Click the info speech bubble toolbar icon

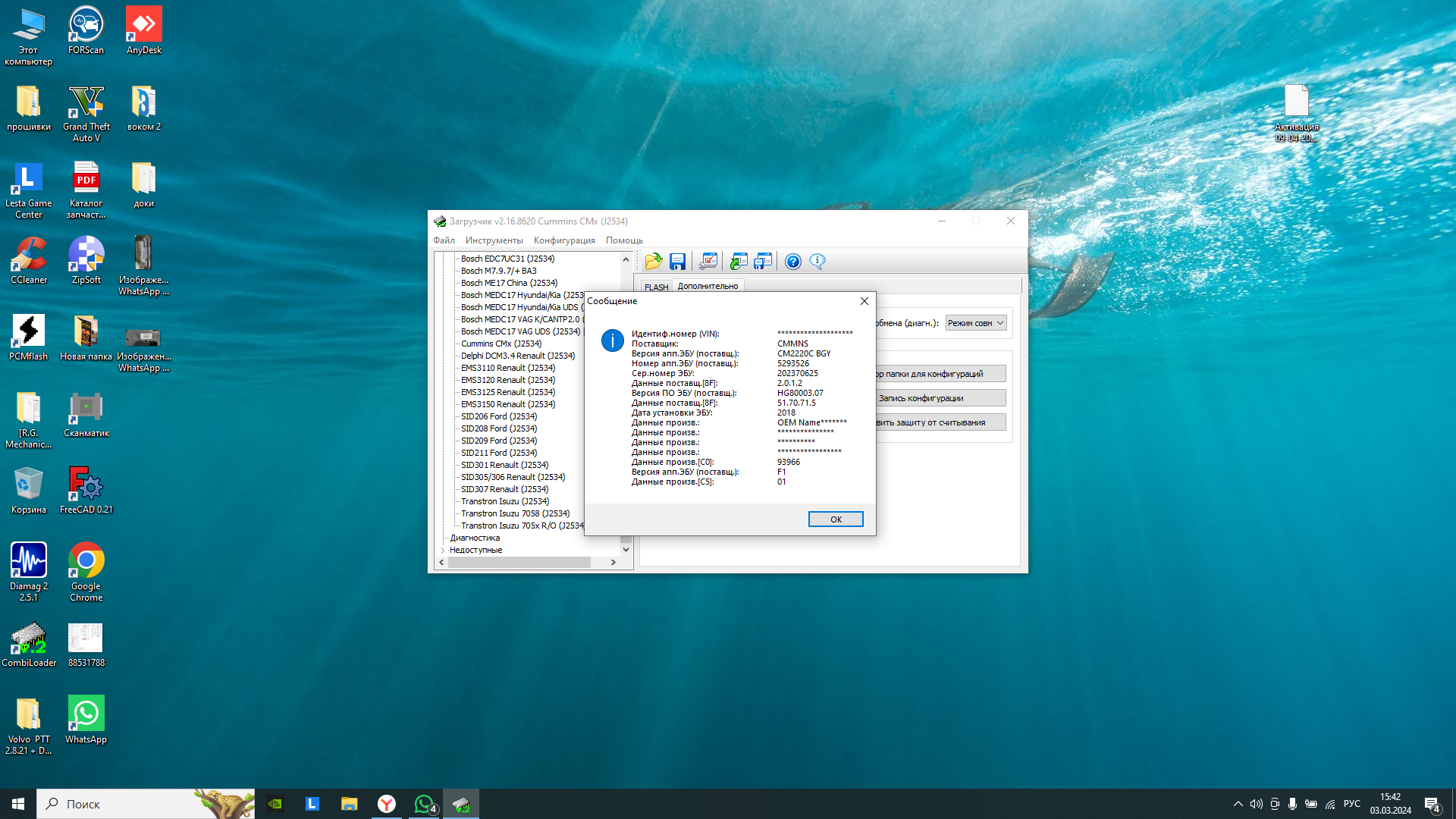(x=817, y=262)
